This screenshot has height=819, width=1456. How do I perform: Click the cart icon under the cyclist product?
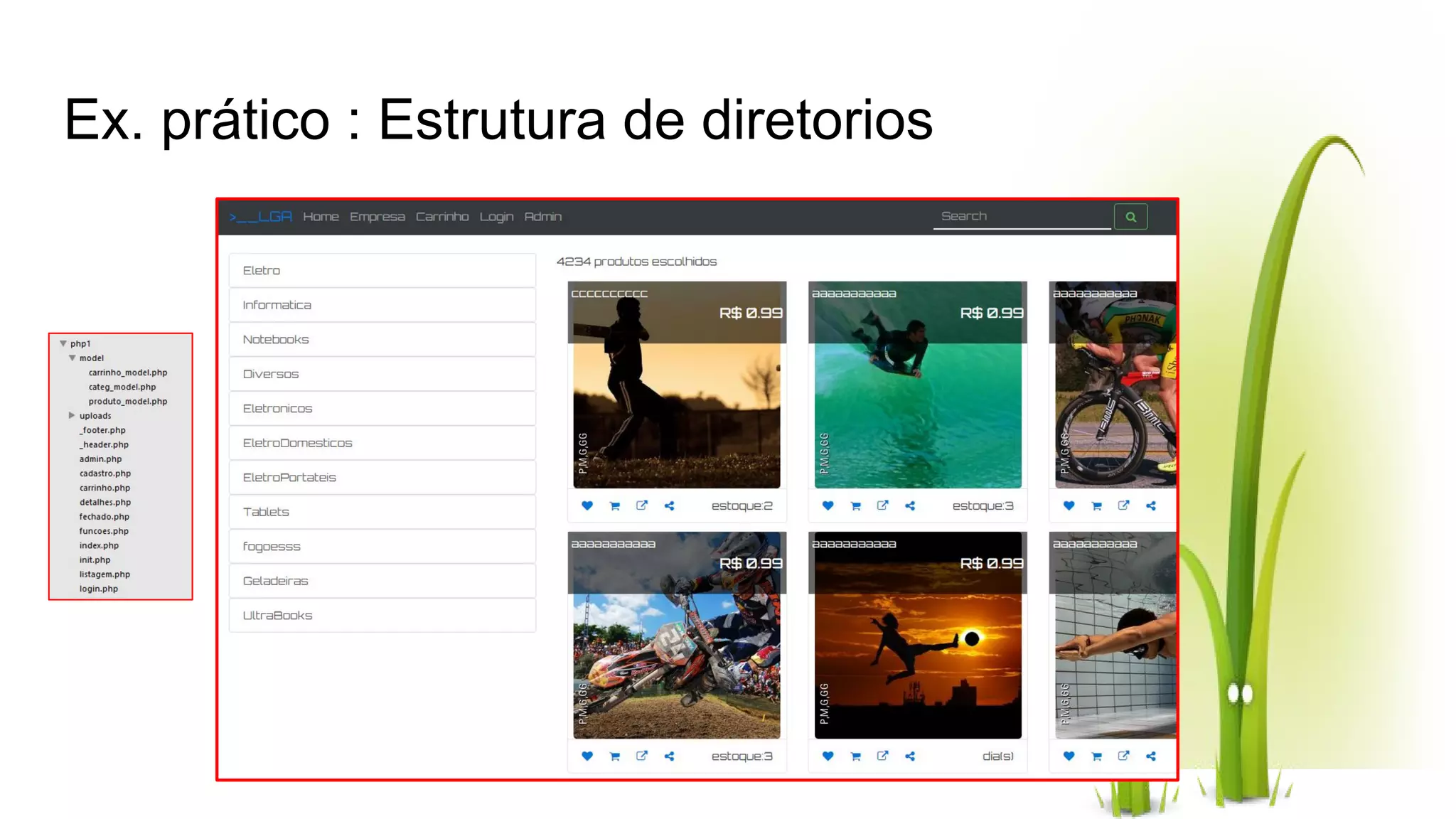coord(1097,506)
